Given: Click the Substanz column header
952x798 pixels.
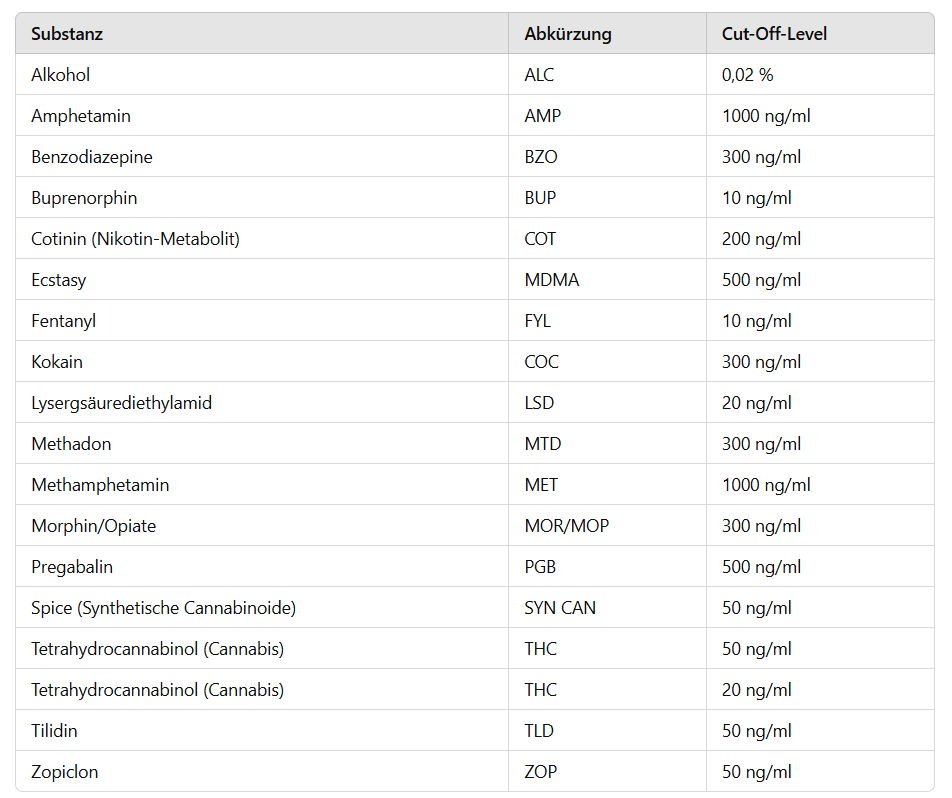Looking at the screenshot, I should (67, 34).
